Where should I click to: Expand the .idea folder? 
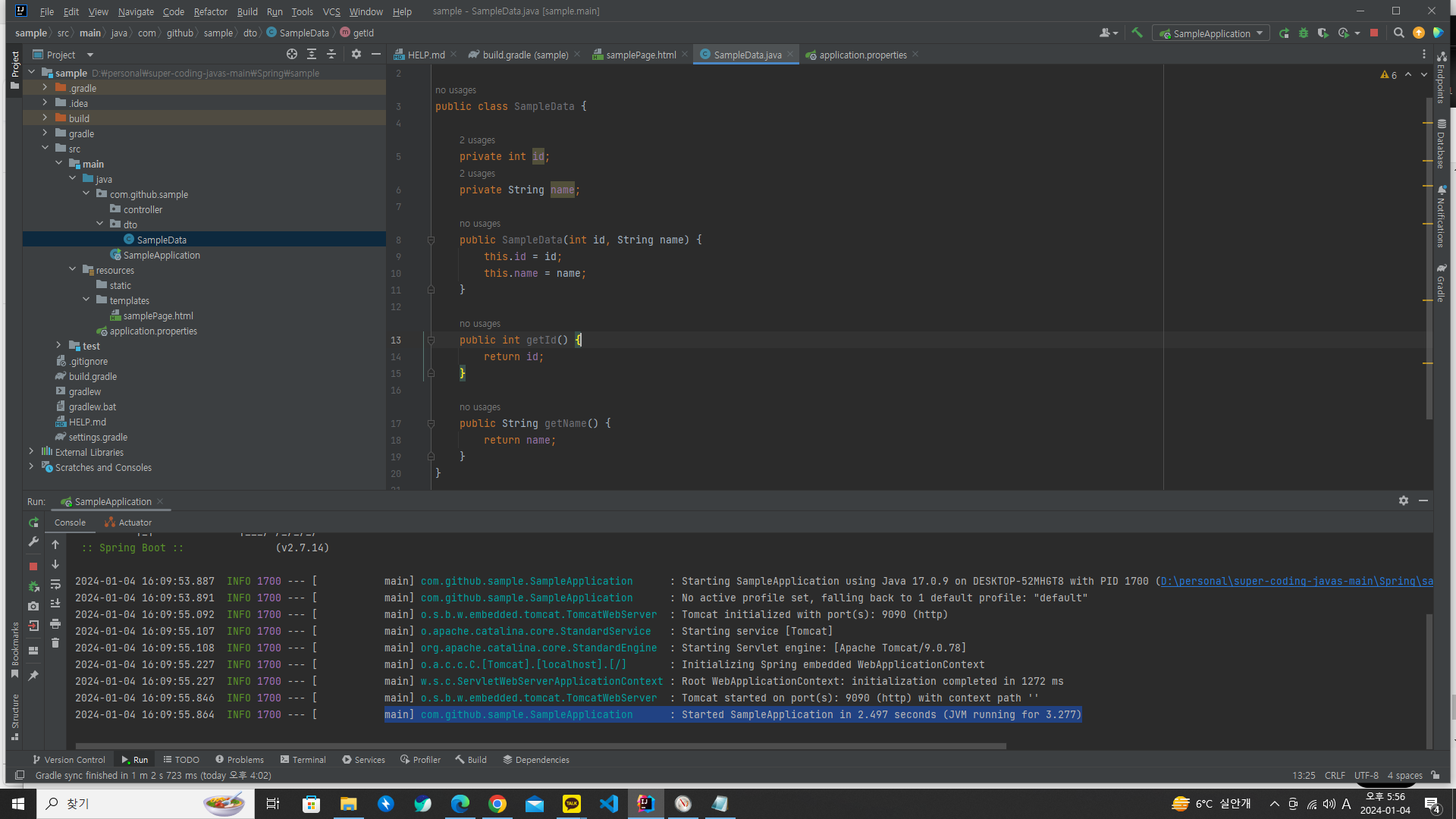45,103
